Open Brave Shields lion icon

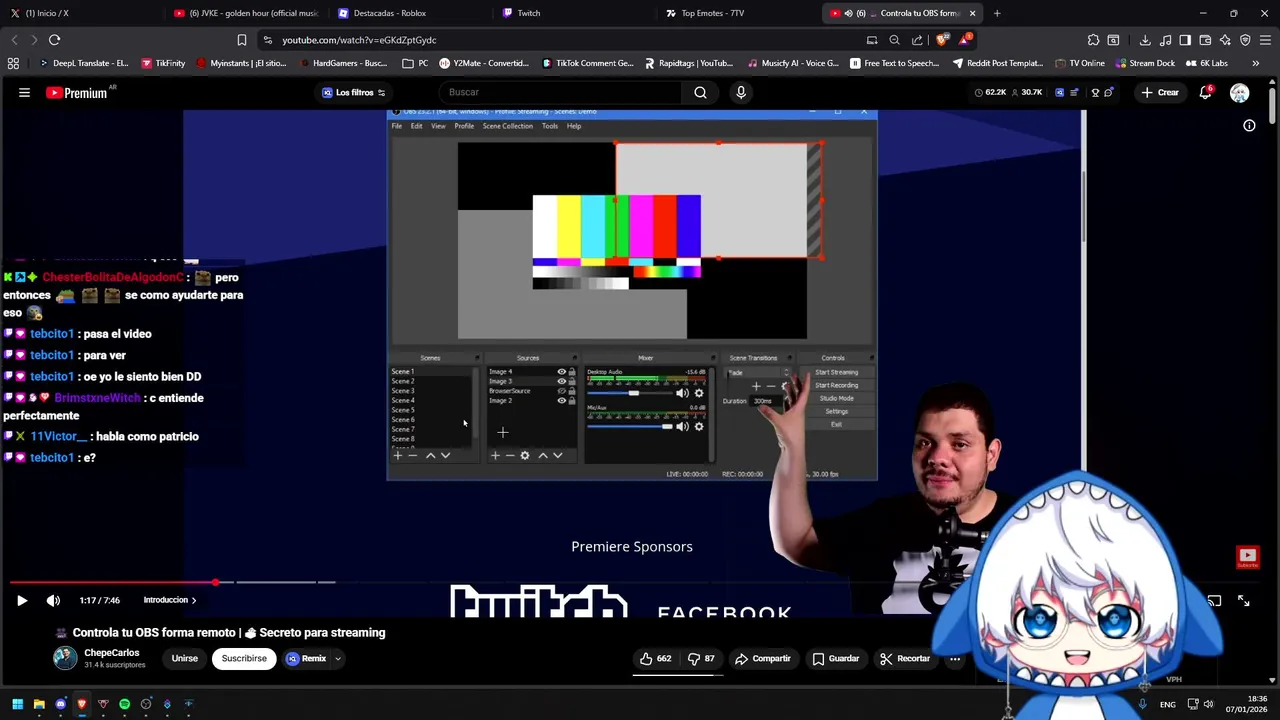(x=942, y=40)
